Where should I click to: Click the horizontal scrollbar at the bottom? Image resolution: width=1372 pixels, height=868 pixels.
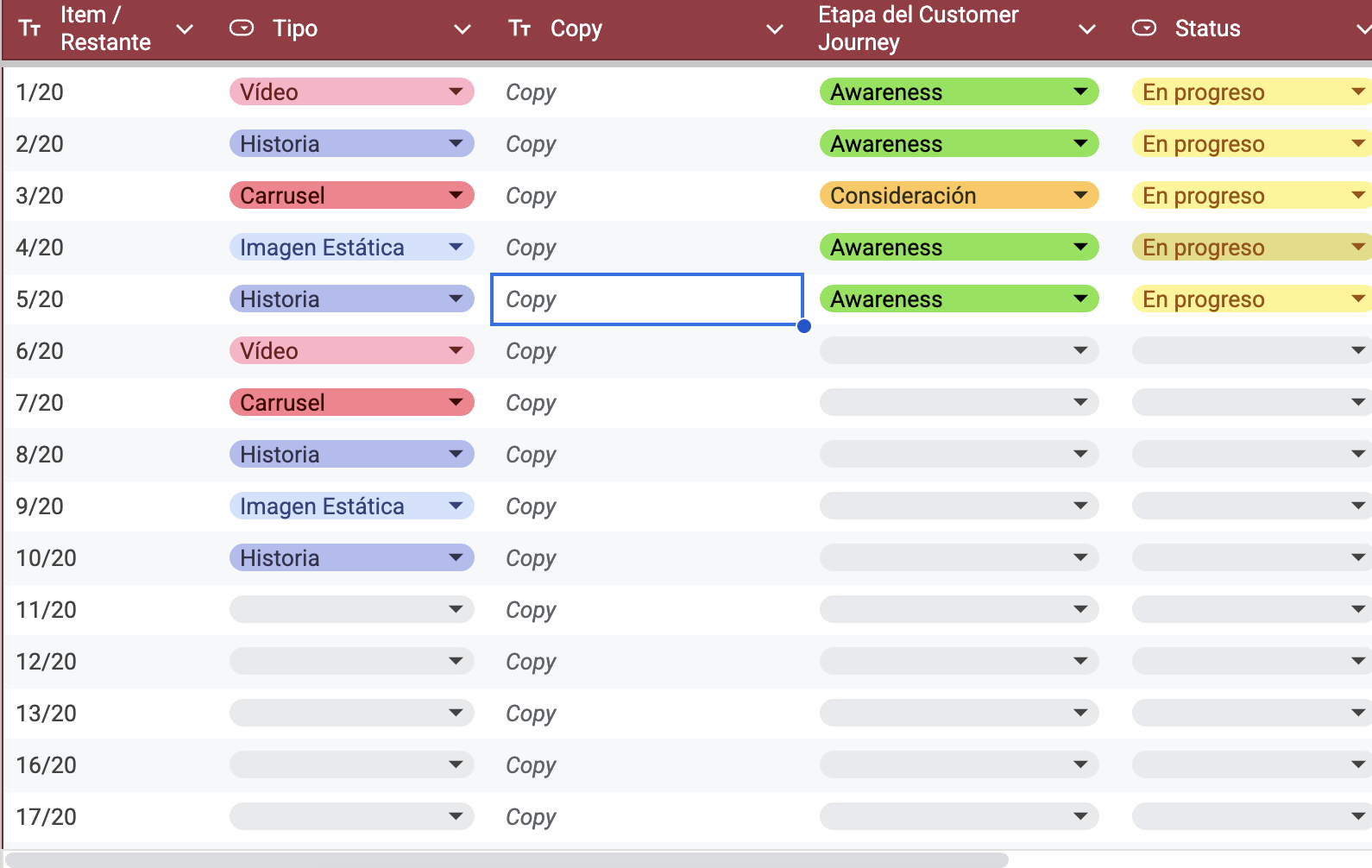pyautogui.click(x=507, y=859)
